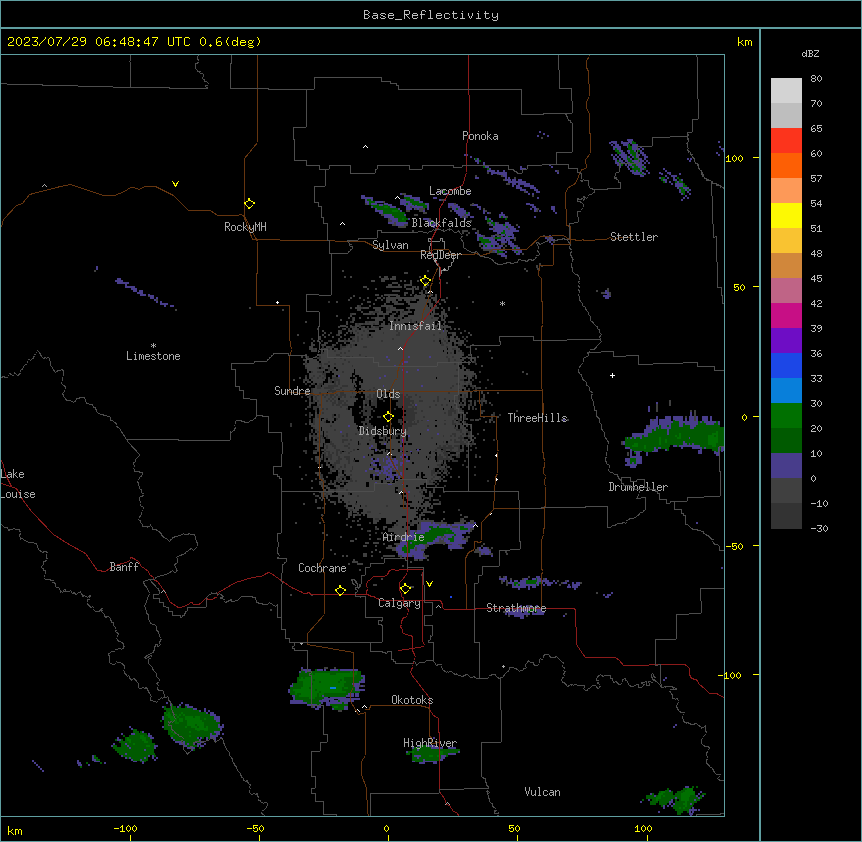Image resolution: width=862 pixels, height=842 pixels.
Task: Pick the bright green 30-20 dBZ swatch
Action: point(786,416)
